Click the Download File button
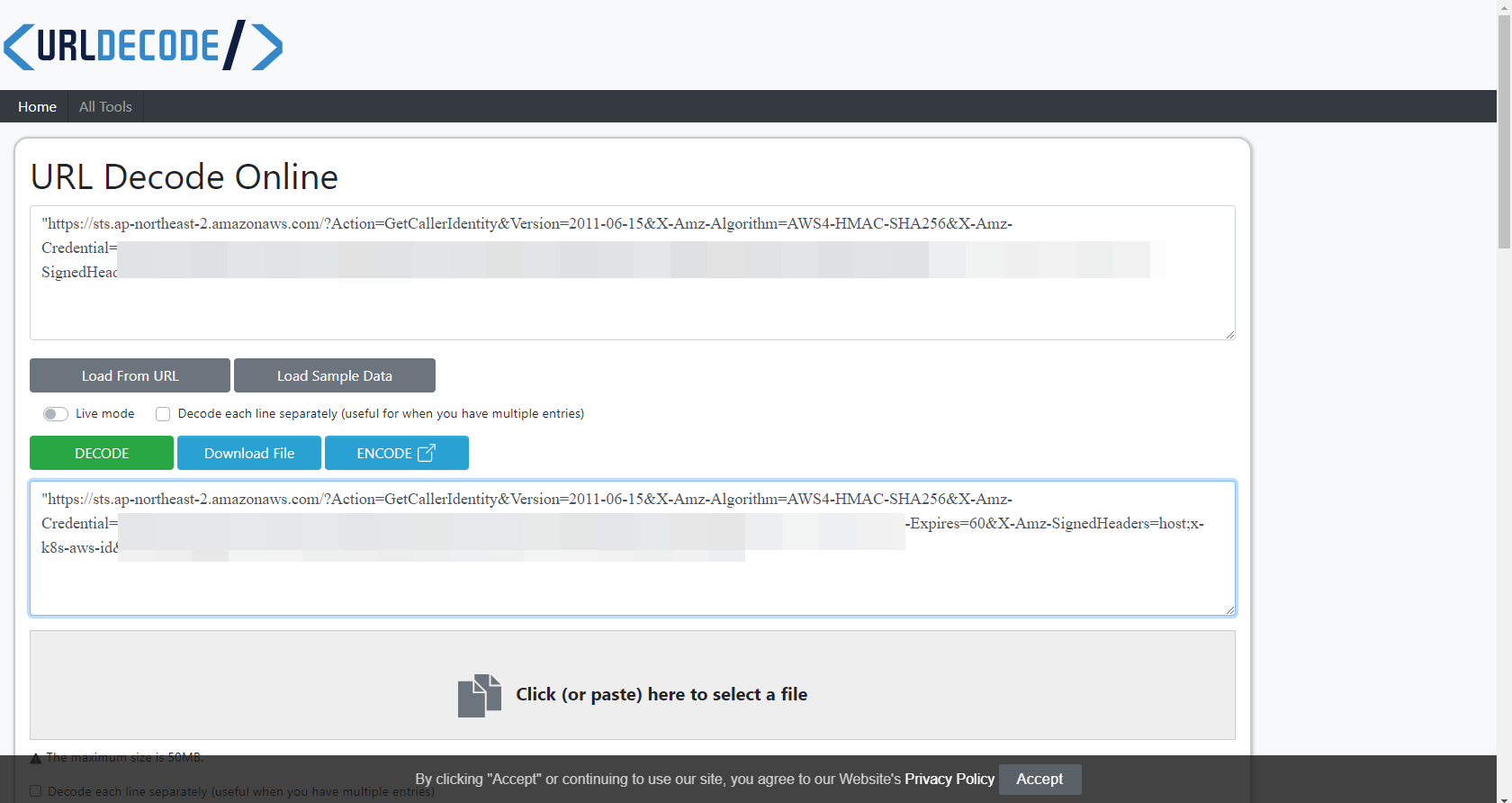The height and width of the screenshot is (803, 1512). click(249, 453)
